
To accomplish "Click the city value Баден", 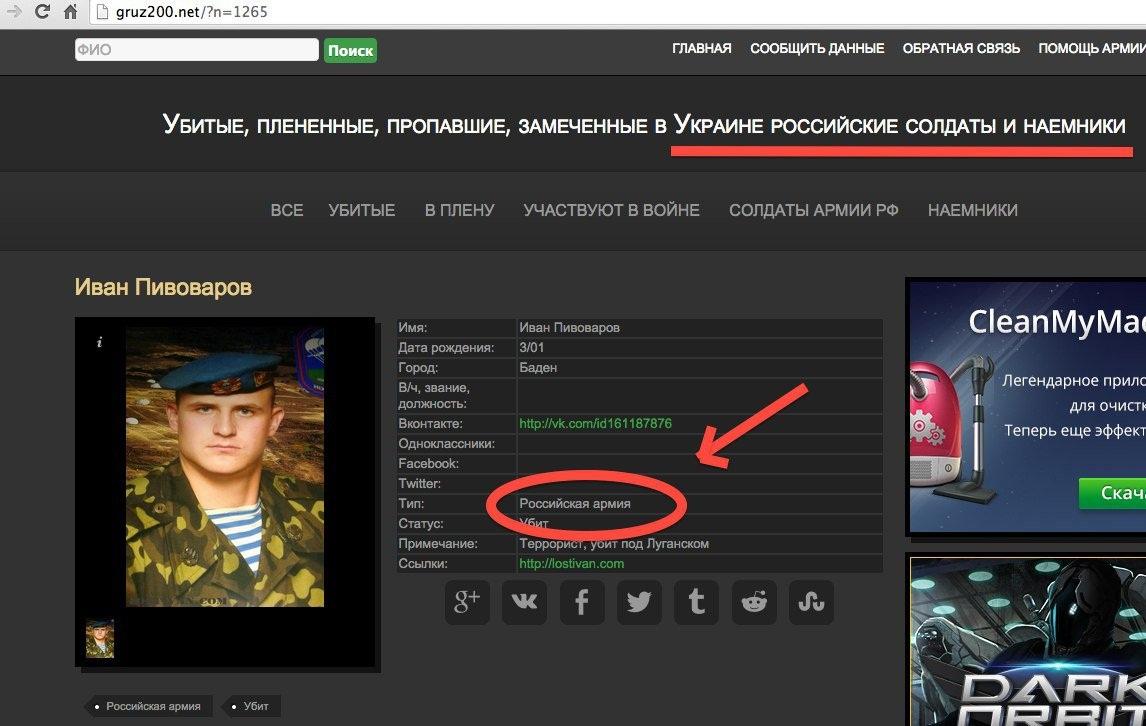I will pyautogui.click(x=538, y=367).
